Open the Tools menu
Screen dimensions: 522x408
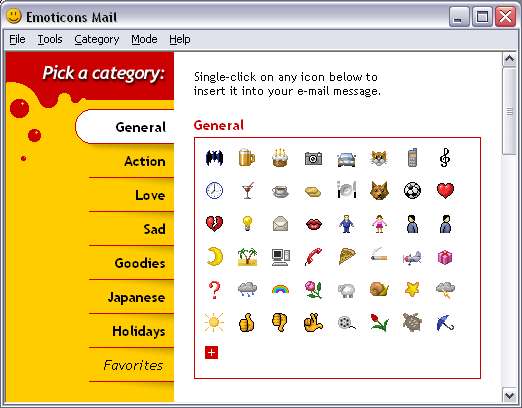point(50,39)
